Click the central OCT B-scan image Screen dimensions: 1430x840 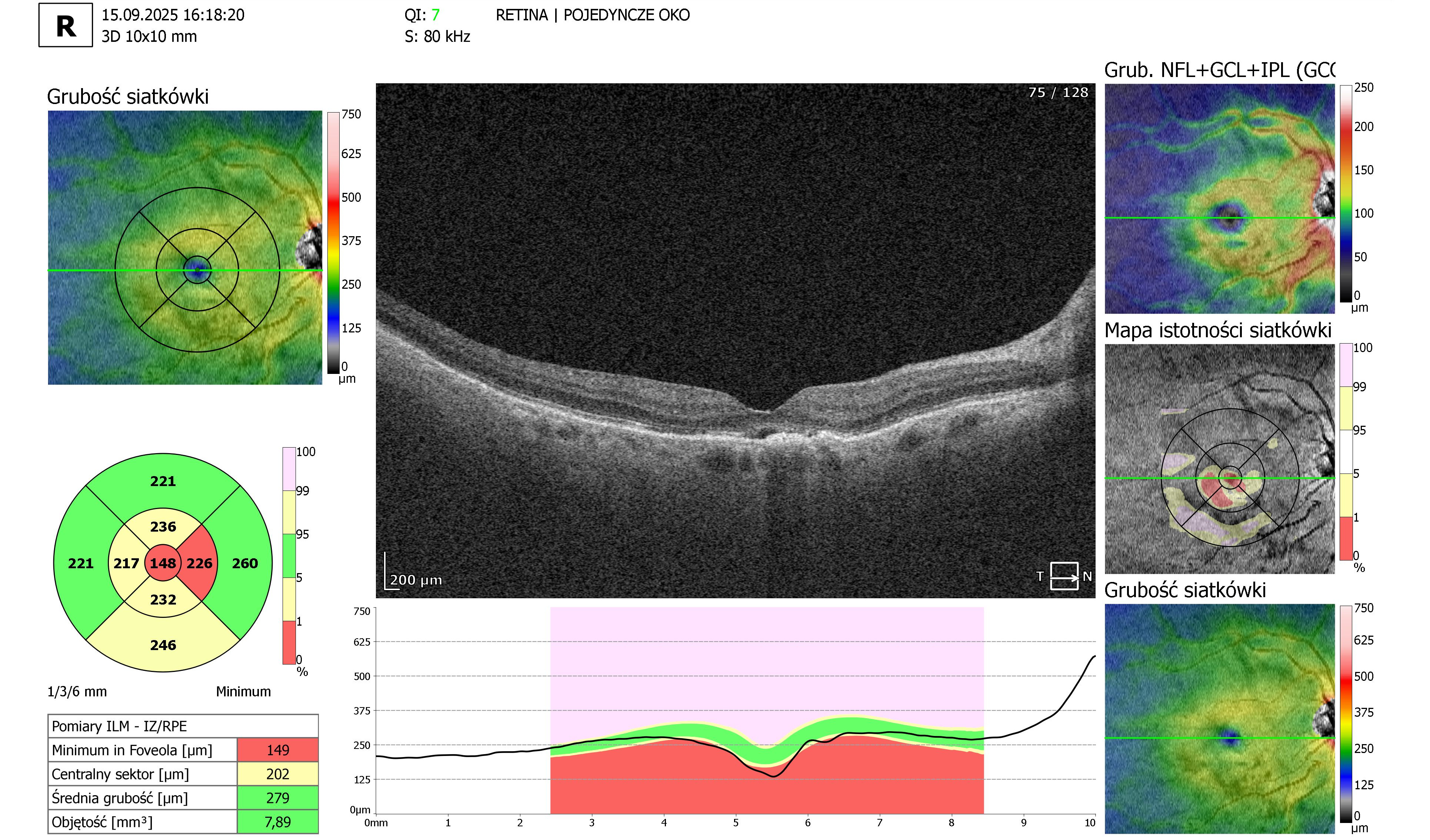click(736, 340)
